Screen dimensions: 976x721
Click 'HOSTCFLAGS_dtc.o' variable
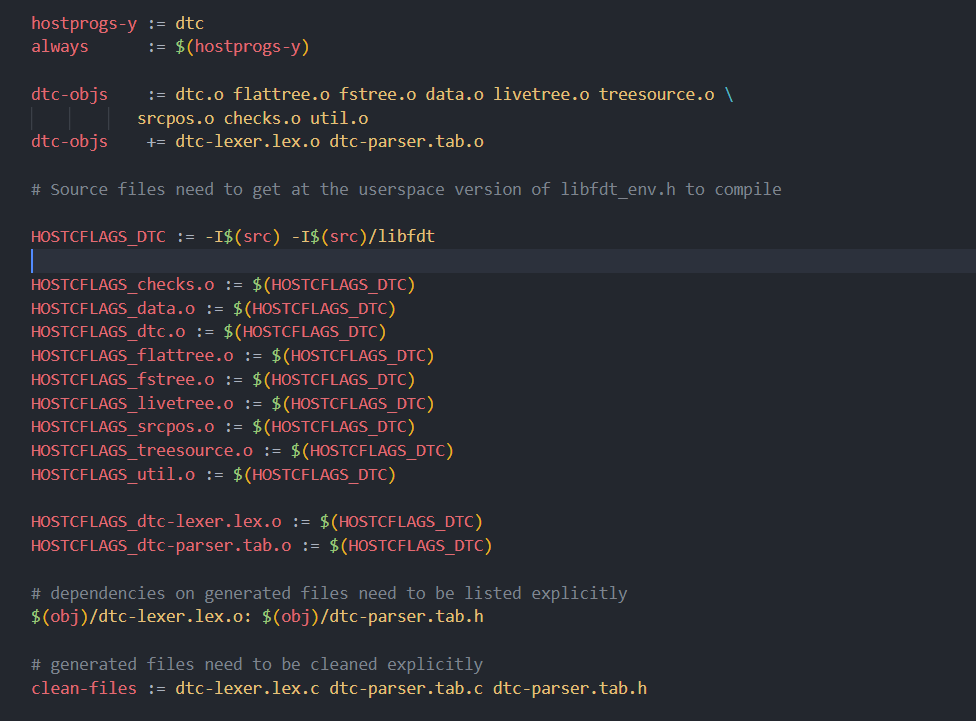tap(108, 332)
